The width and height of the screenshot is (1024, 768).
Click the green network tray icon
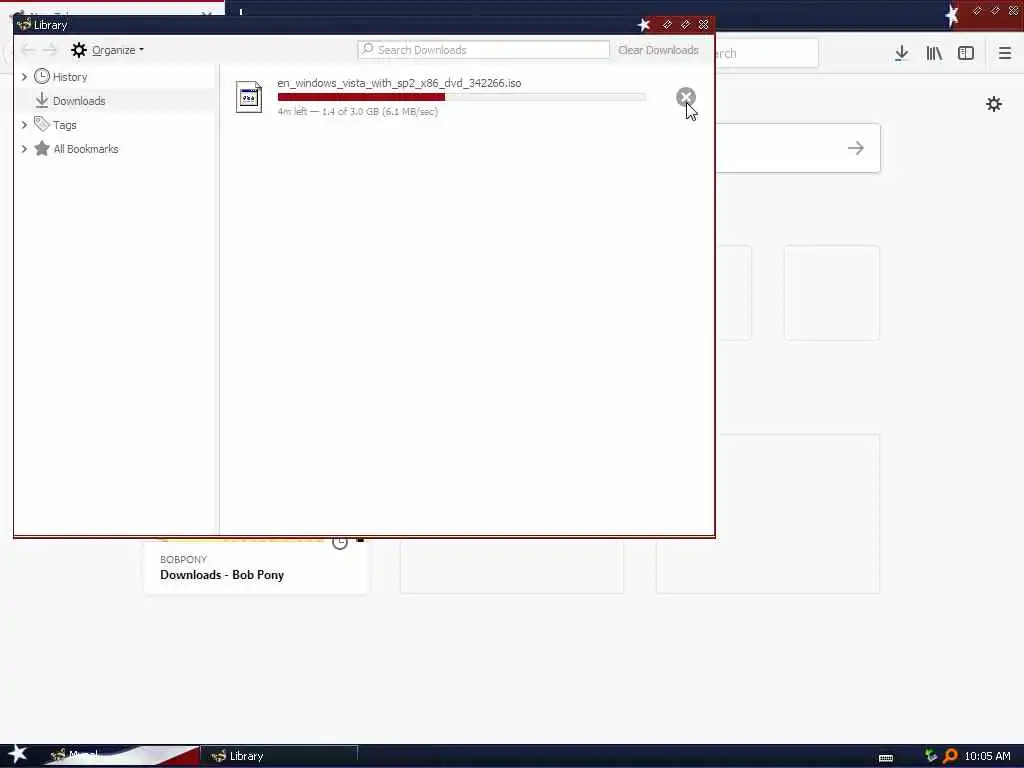[931, 756]
